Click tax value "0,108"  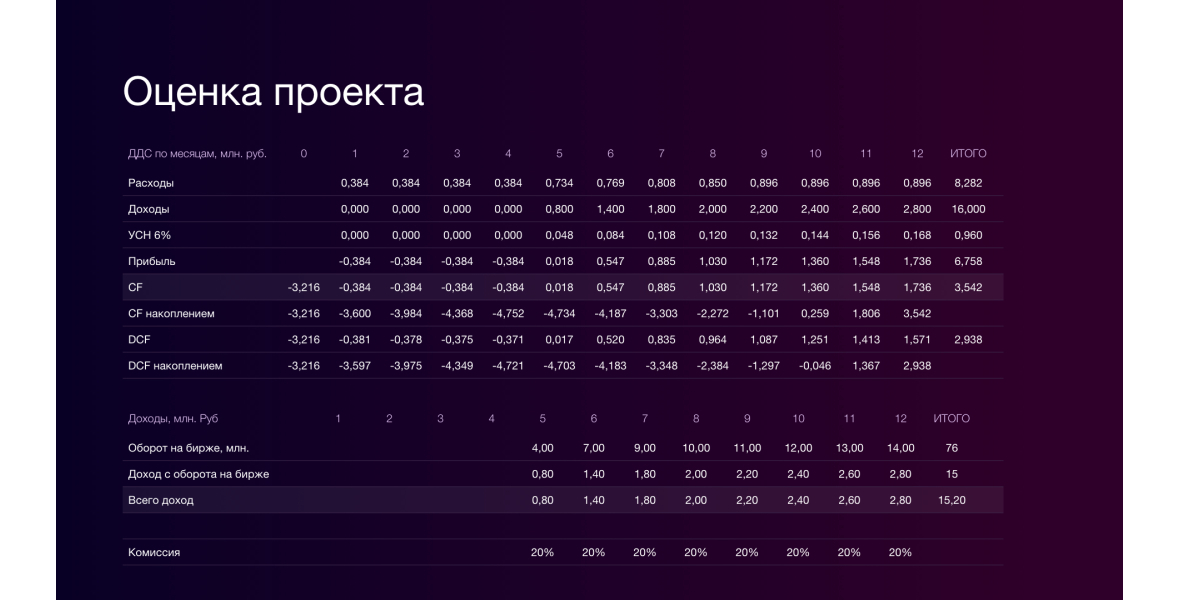(x=661, y=235)
